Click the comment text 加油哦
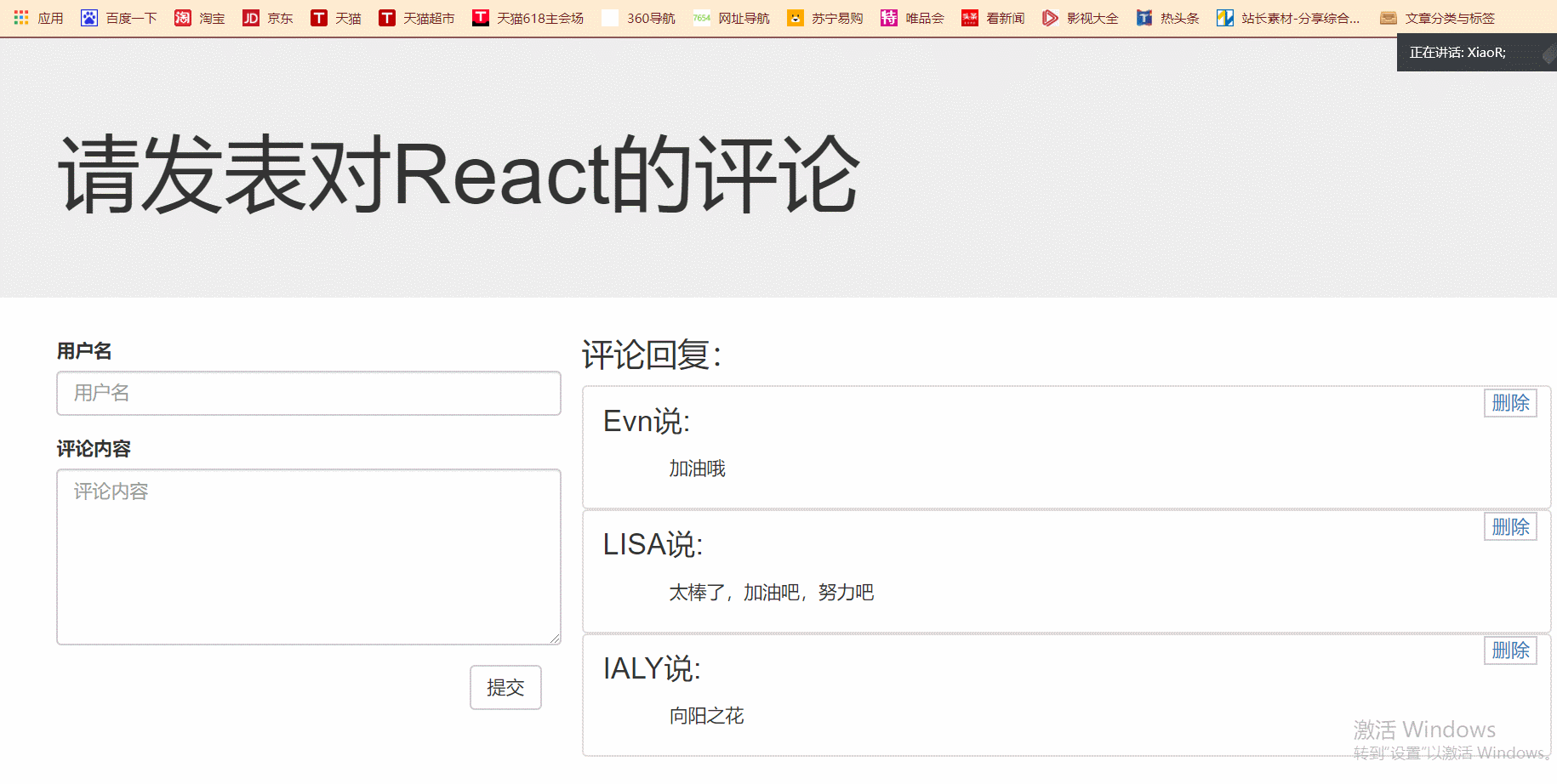1557x784 pixels. (x=697, y=469)
